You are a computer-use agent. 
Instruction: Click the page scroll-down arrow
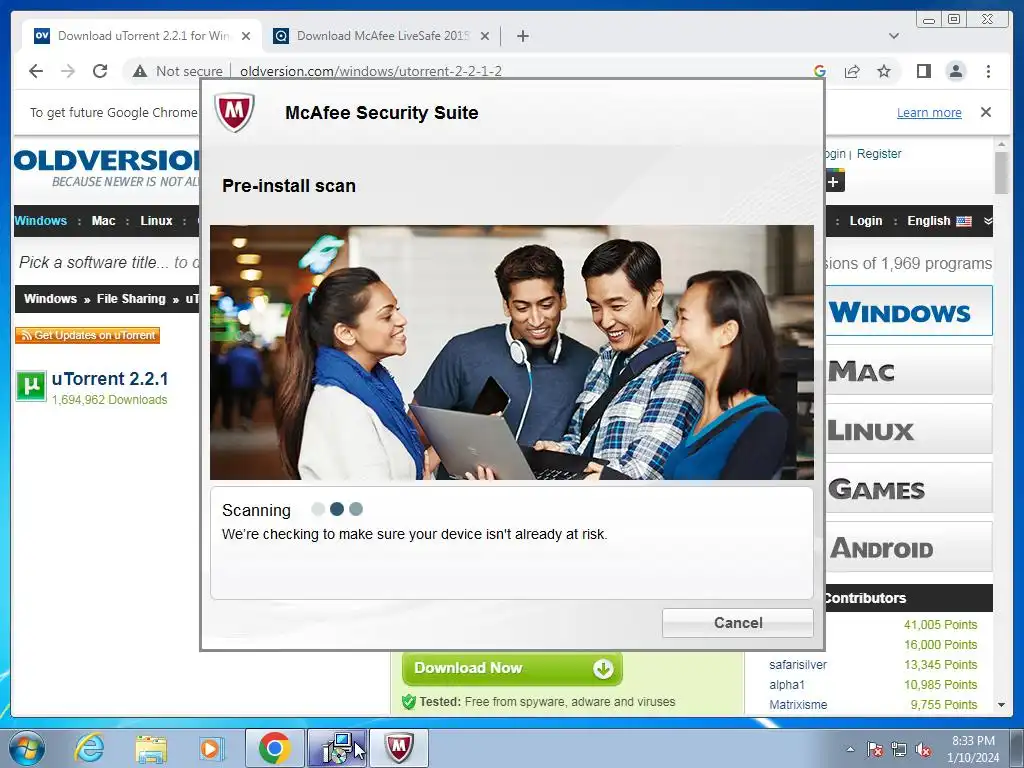click(x=1002, y=705)
